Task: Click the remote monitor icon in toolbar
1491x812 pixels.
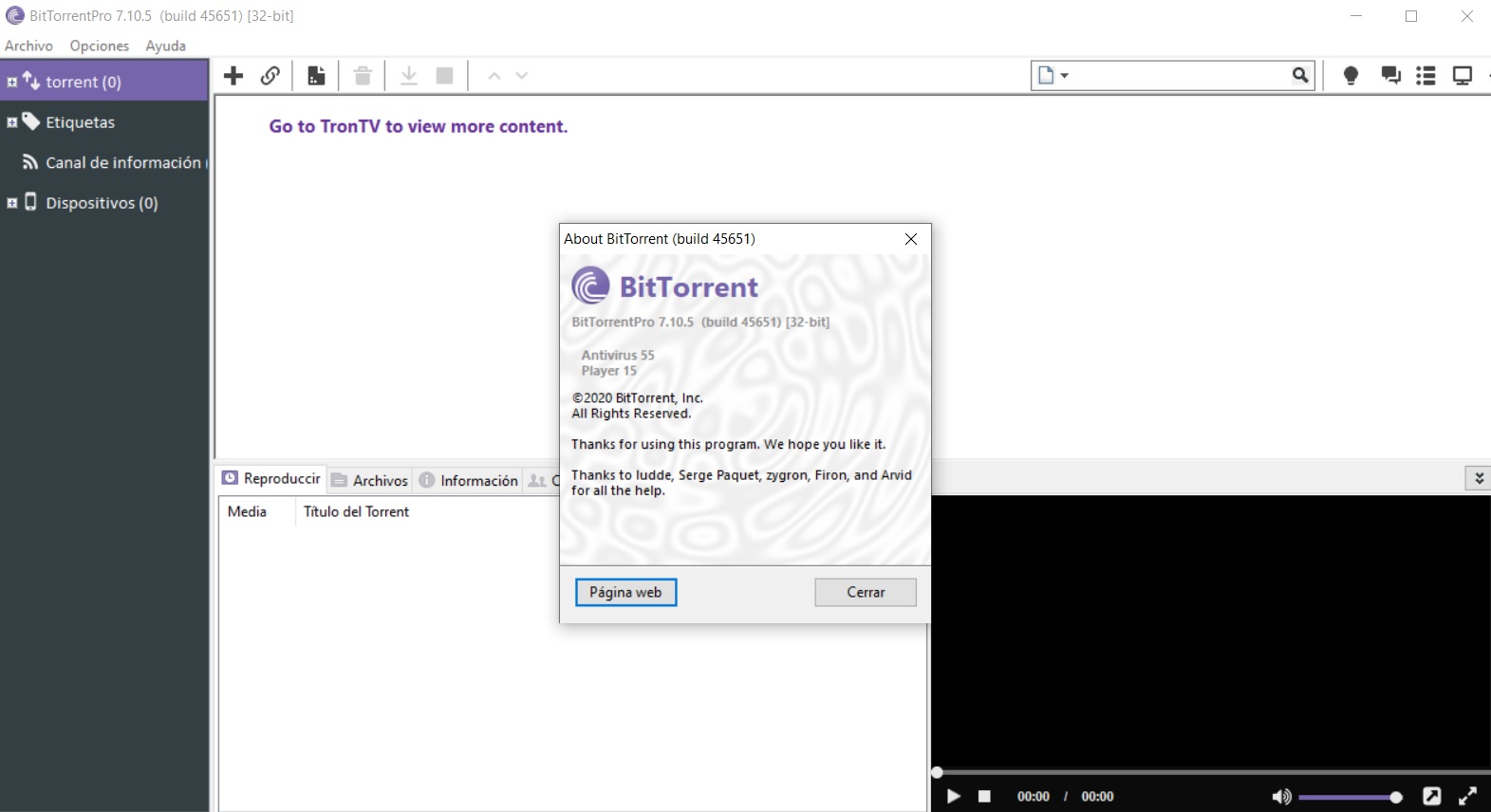Action: (1463, 76)
